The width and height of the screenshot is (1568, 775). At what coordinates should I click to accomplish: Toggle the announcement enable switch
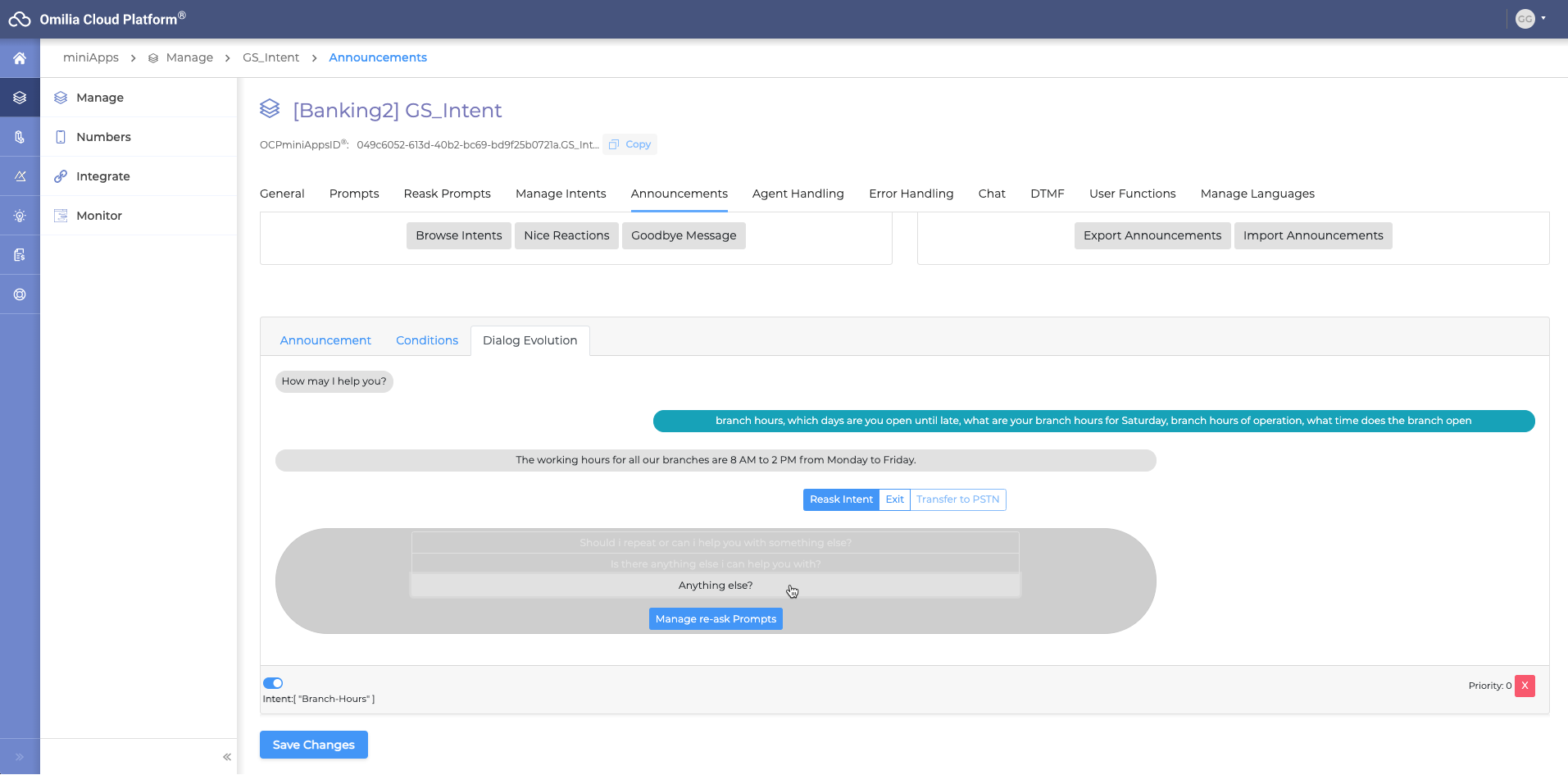tap(273, 683)
